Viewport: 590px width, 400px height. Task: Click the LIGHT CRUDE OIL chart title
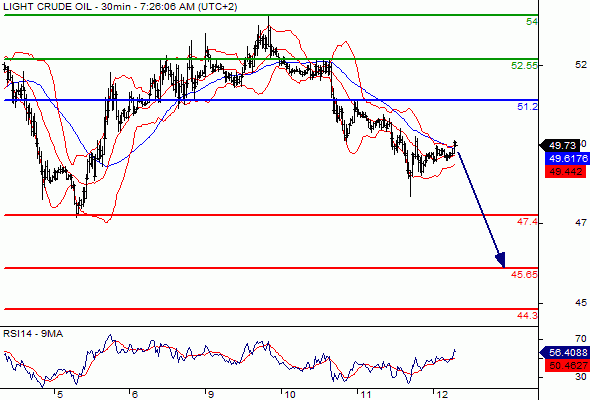[x=120, y=6]
